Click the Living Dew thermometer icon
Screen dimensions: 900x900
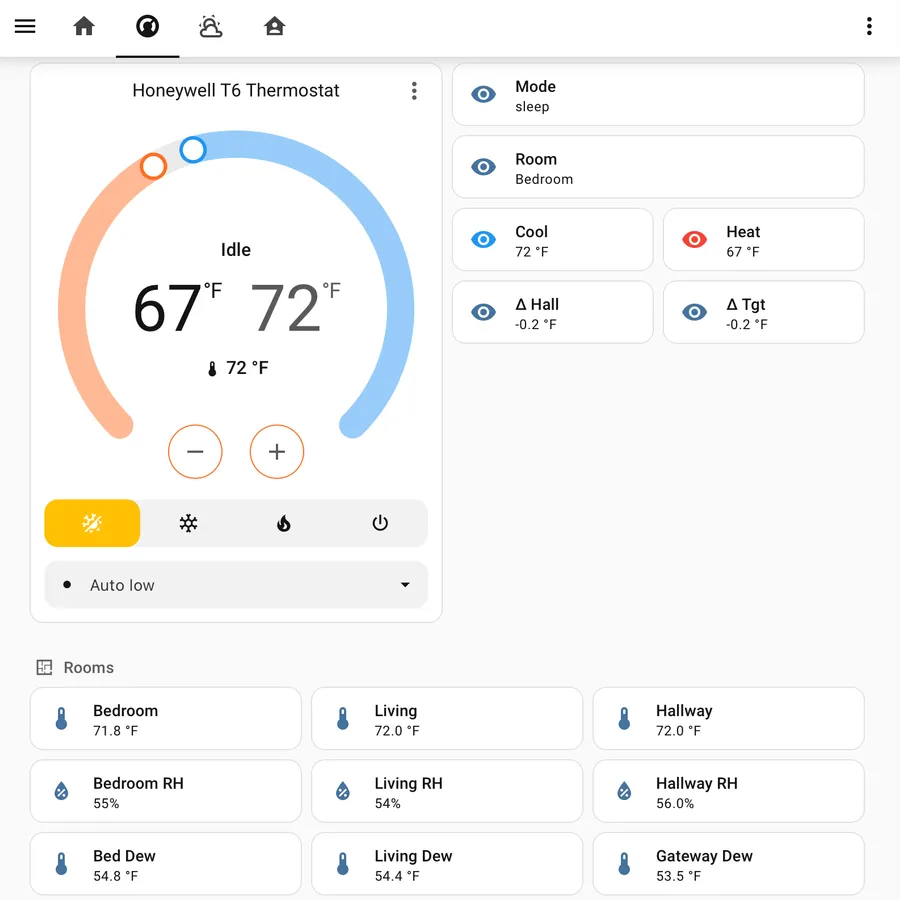[x=343, y=864]
